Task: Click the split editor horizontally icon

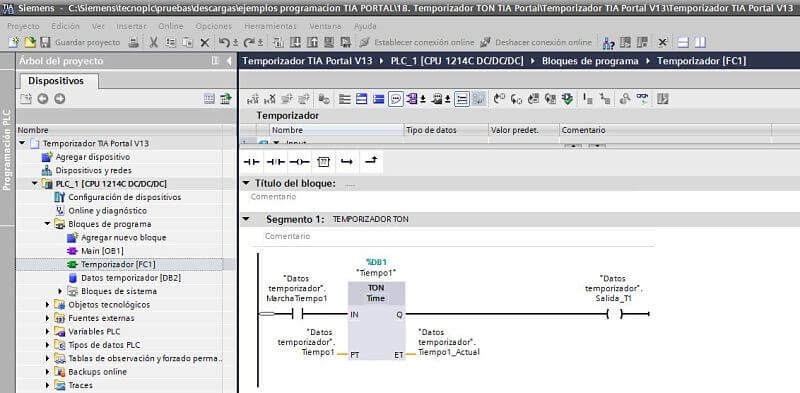Action: click(x=683, y=42)
